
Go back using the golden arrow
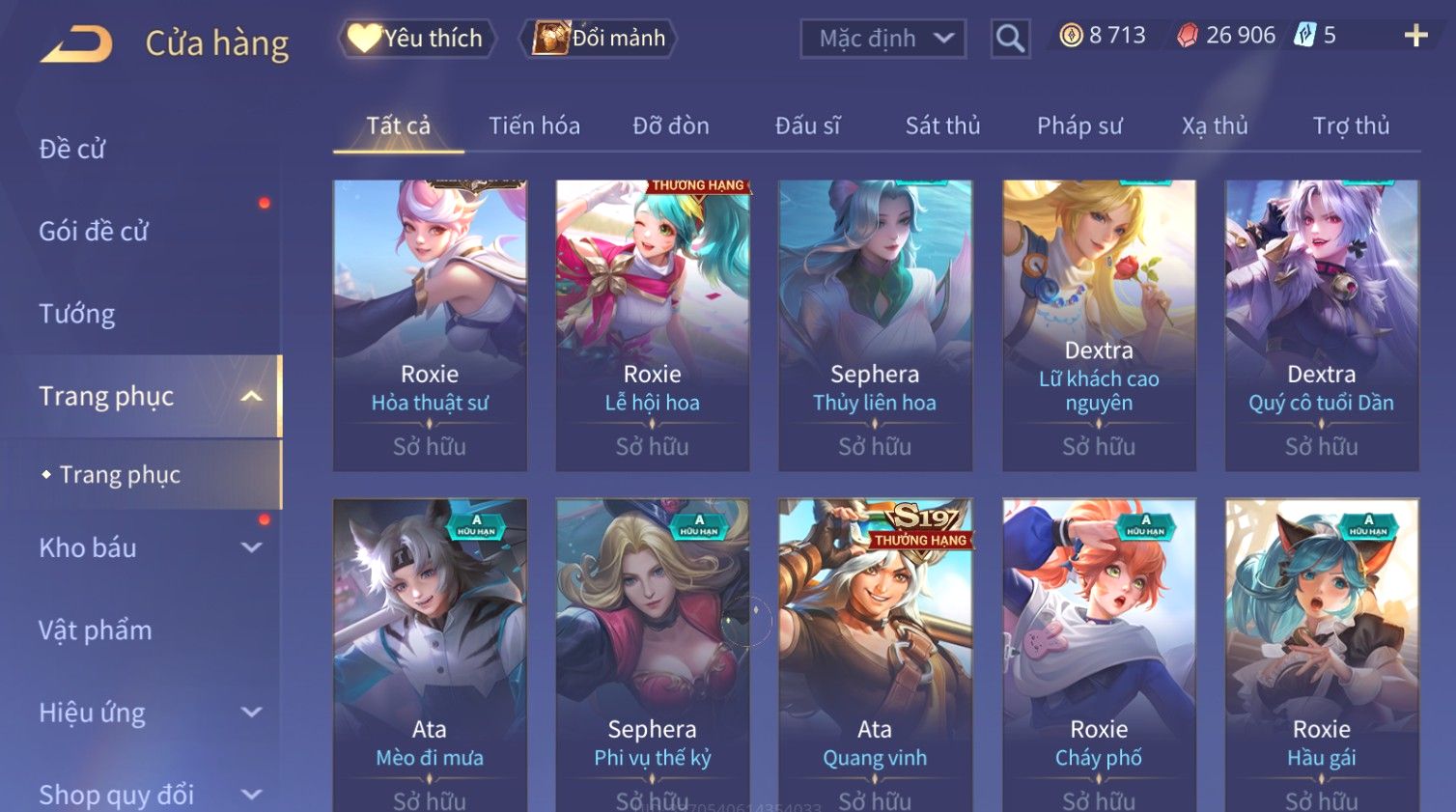(76, 44)
